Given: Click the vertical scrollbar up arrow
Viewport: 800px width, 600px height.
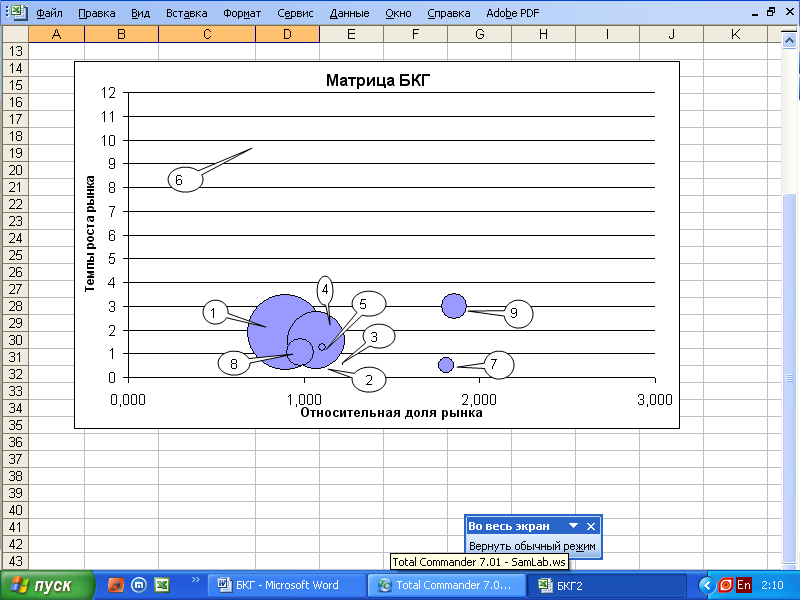Looking at the screenshot, I should pos(789,41).
